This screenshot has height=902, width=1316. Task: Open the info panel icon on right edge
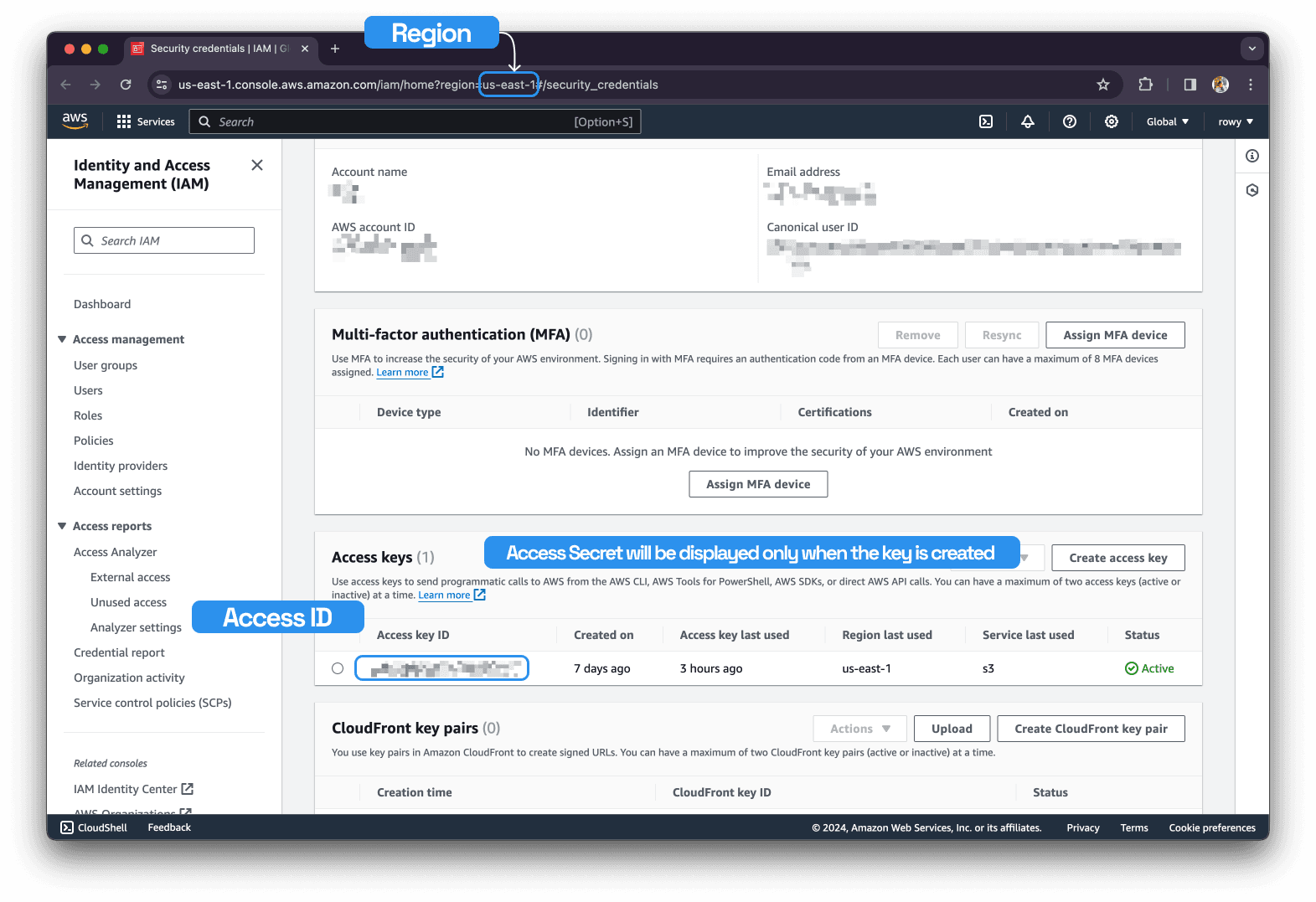(x=1252, y=156)
